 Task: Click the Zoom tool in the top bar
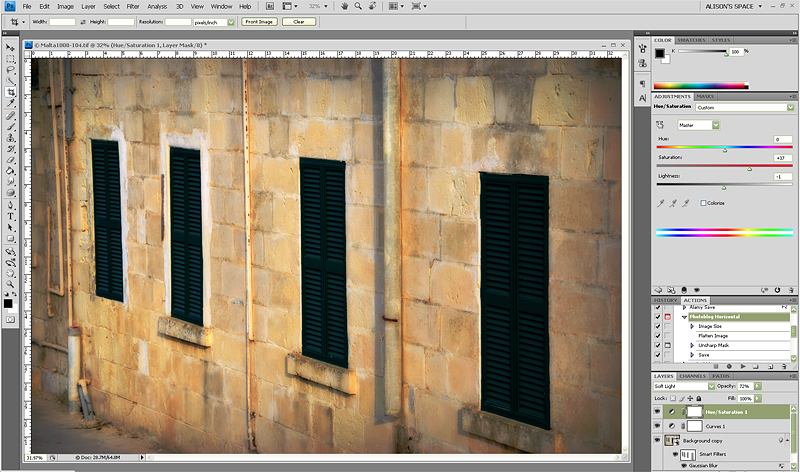pyautogui.click(x=358, y=6)
